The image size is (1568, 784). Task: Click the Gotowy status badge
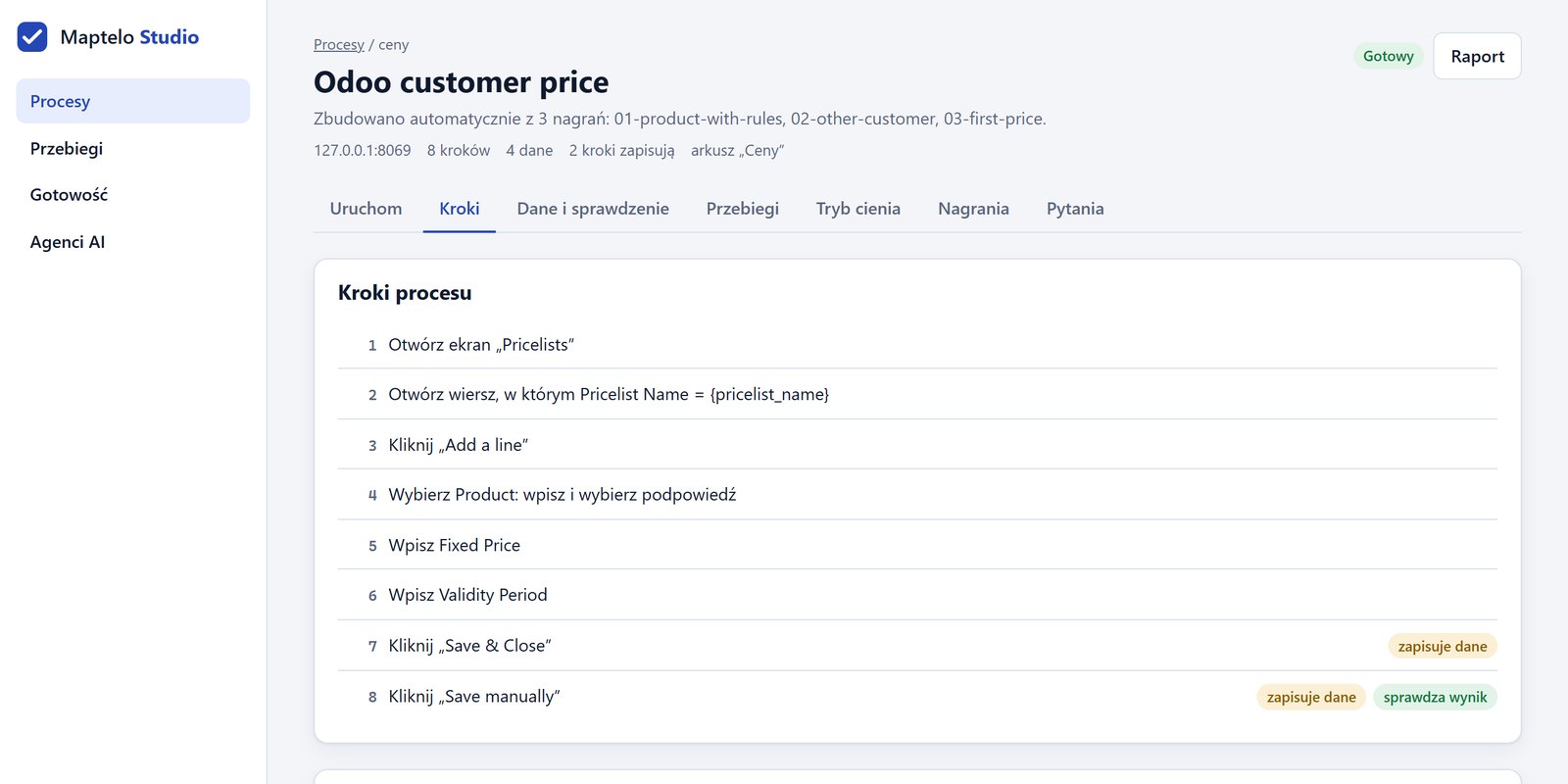(1389, 56)
